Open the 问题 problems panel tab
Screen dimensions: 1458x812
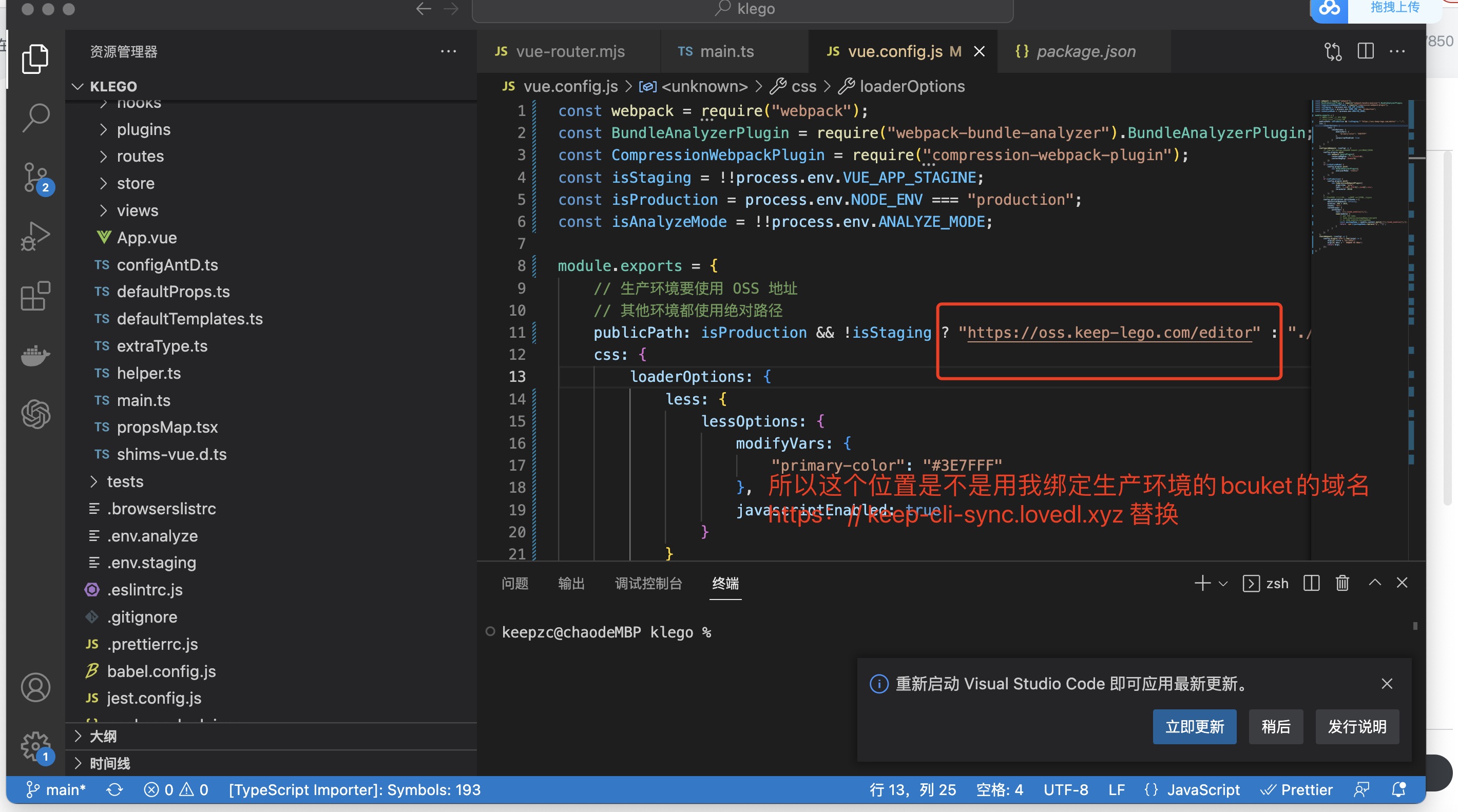pyautogui.click(x=514, y=584)
